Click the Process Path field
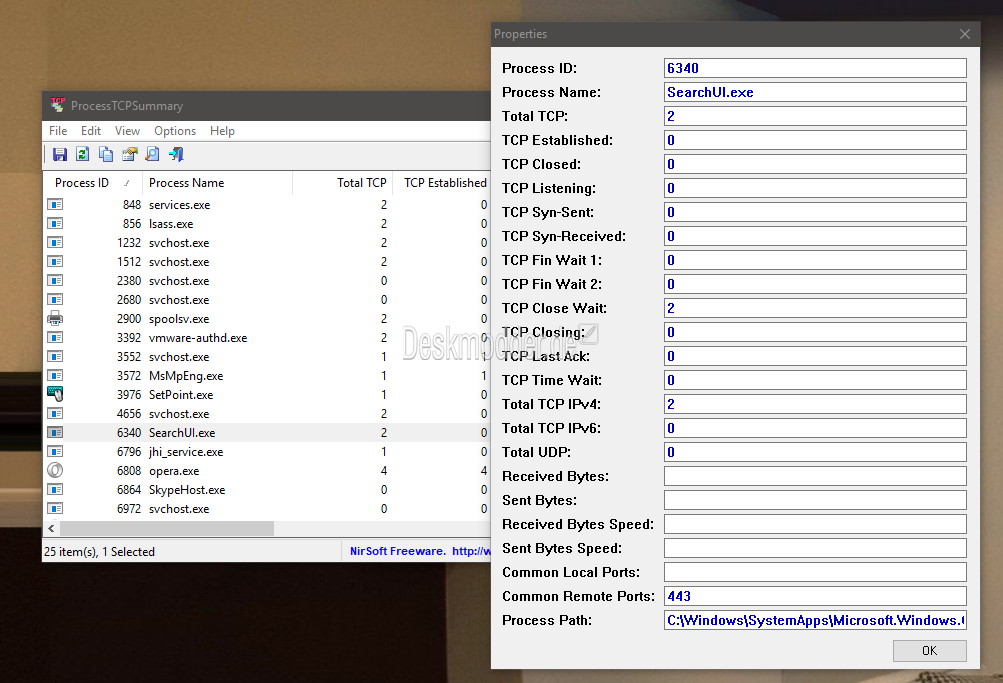The width and height of the screenshot is (1003, 683). click(x=815, y=620)
